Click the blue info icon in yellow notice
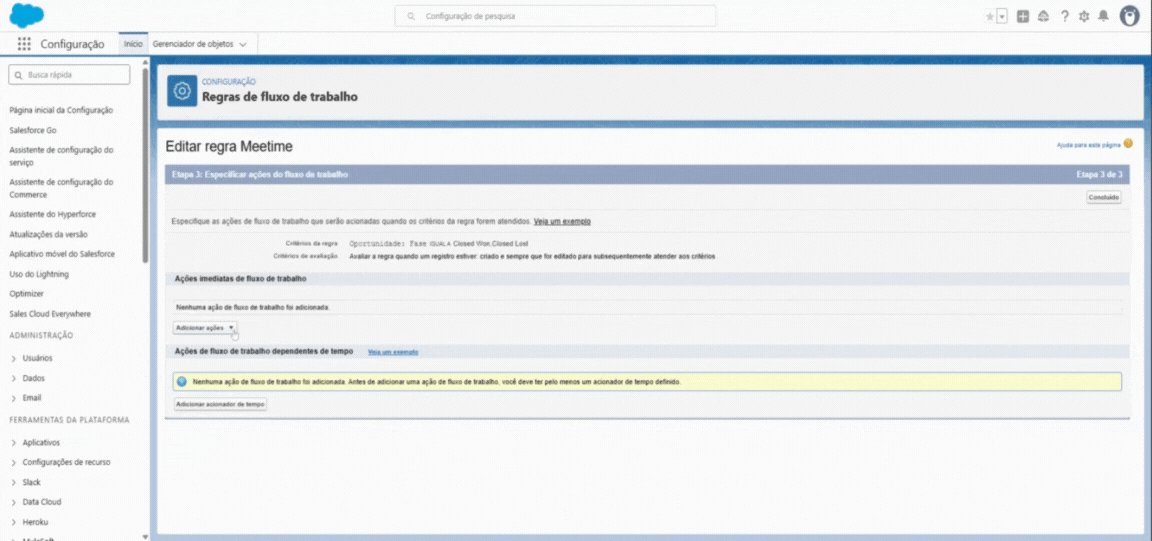The width and height of the screenshot is (1152, 541). point(182,381)
